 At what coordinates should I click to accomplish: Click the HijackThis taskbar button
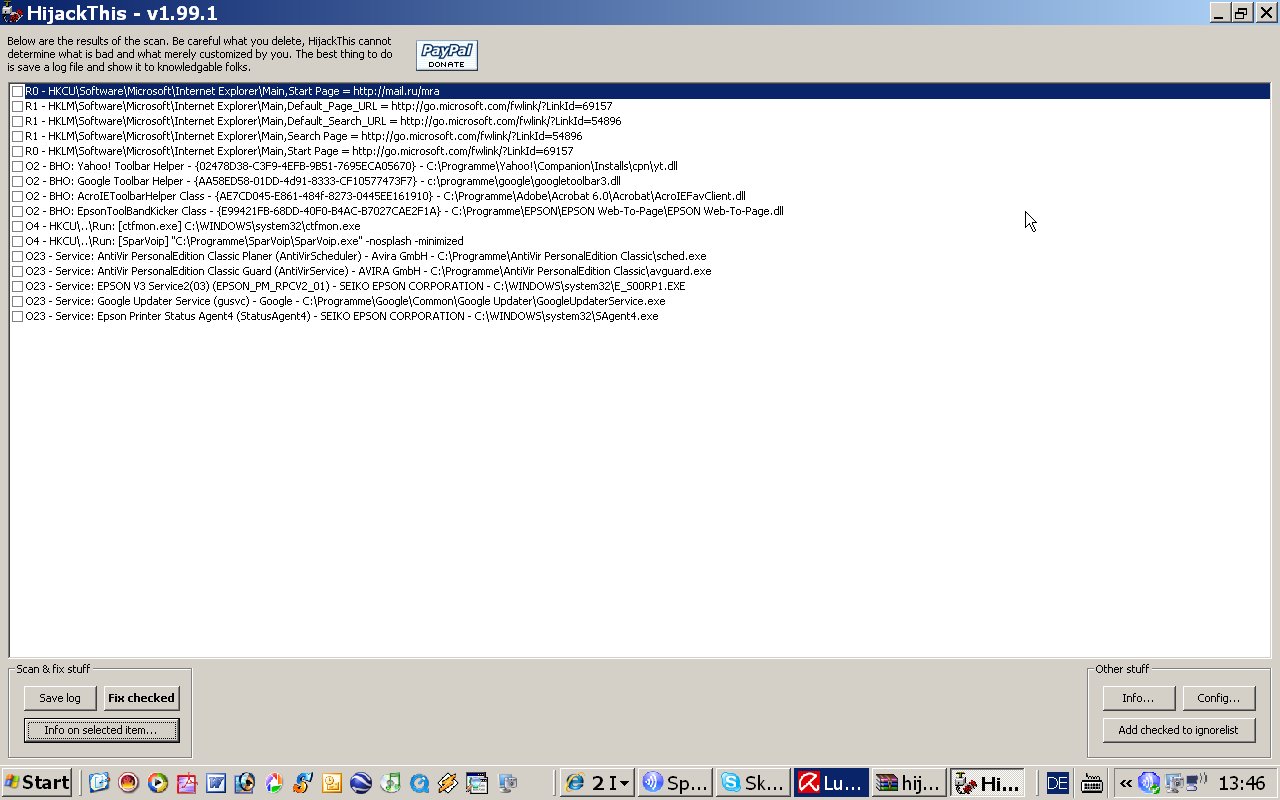coord(987,783)
